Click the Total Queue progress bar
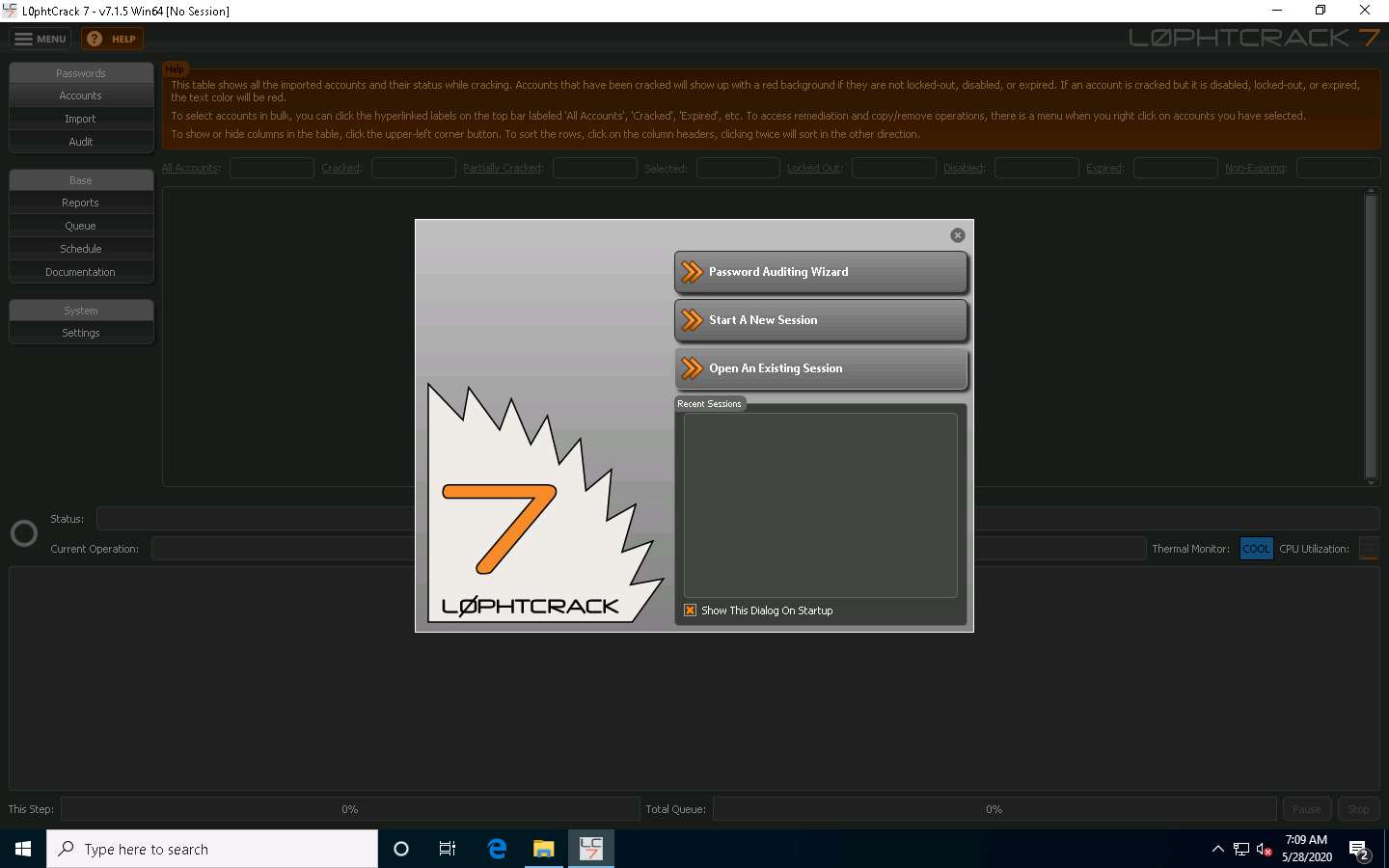1389x868 pixels. pyautogui.click(x=994, y=809)
